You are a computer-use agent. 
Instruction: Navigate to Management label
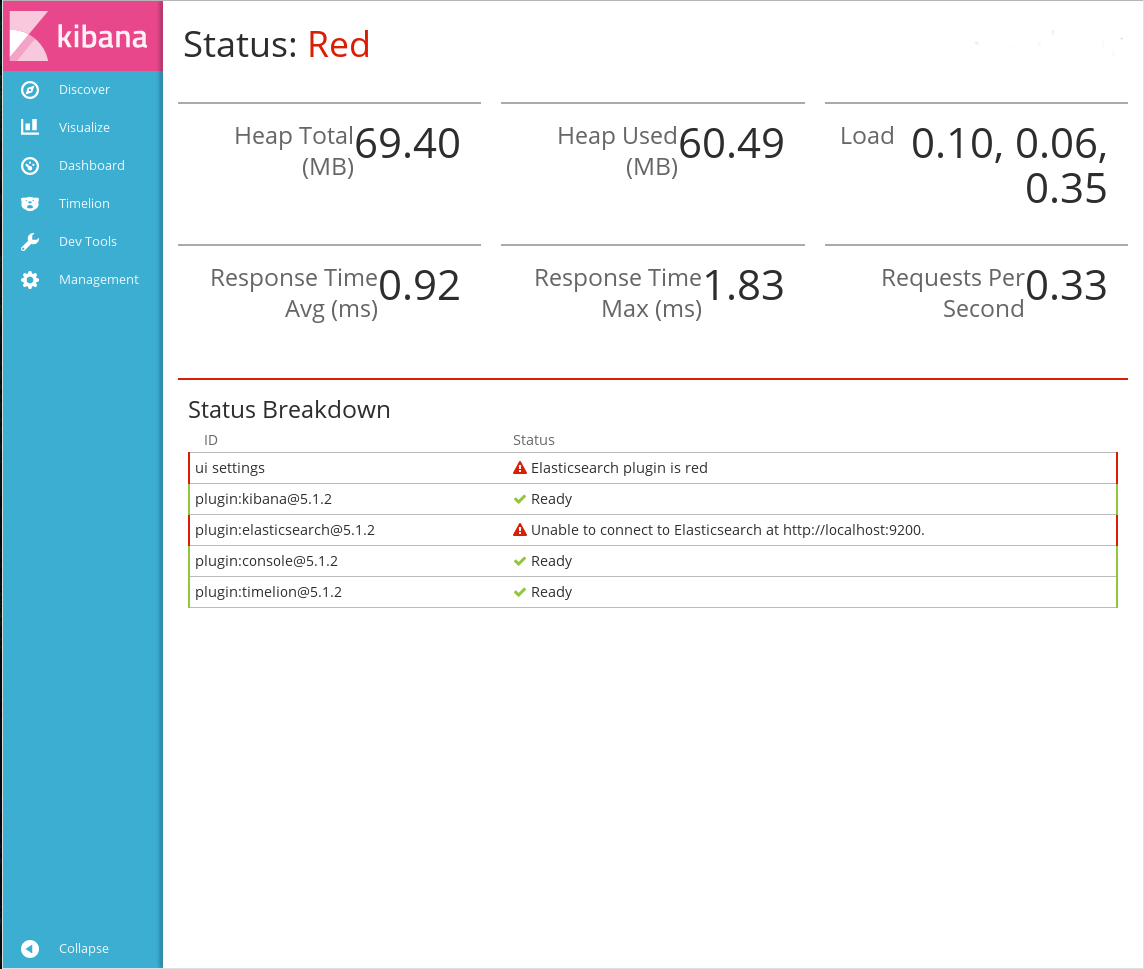point(98,279)
